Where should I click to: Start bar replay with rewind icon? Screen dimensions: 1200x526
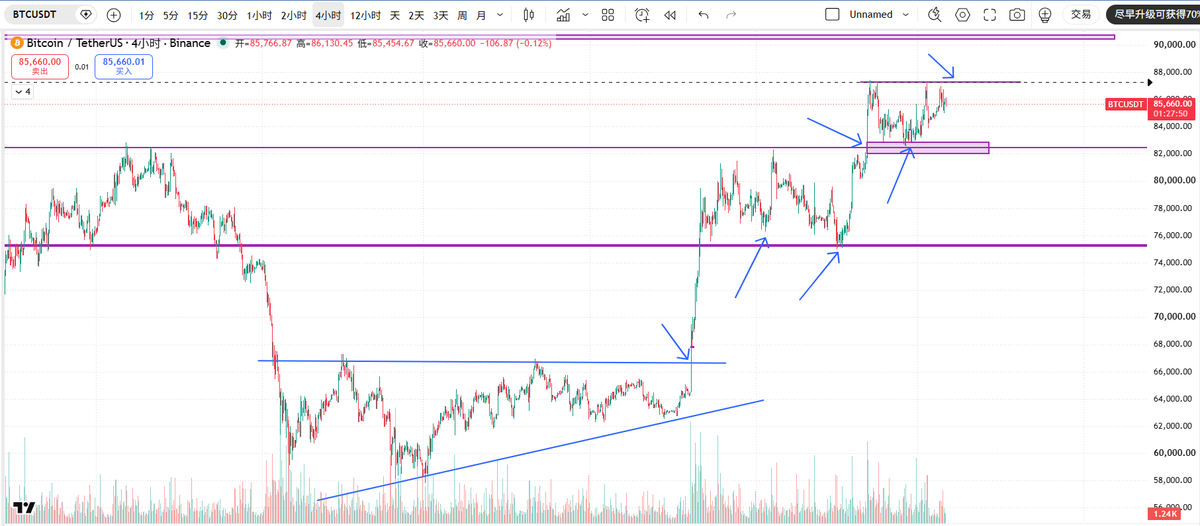[x=670, y=15]
